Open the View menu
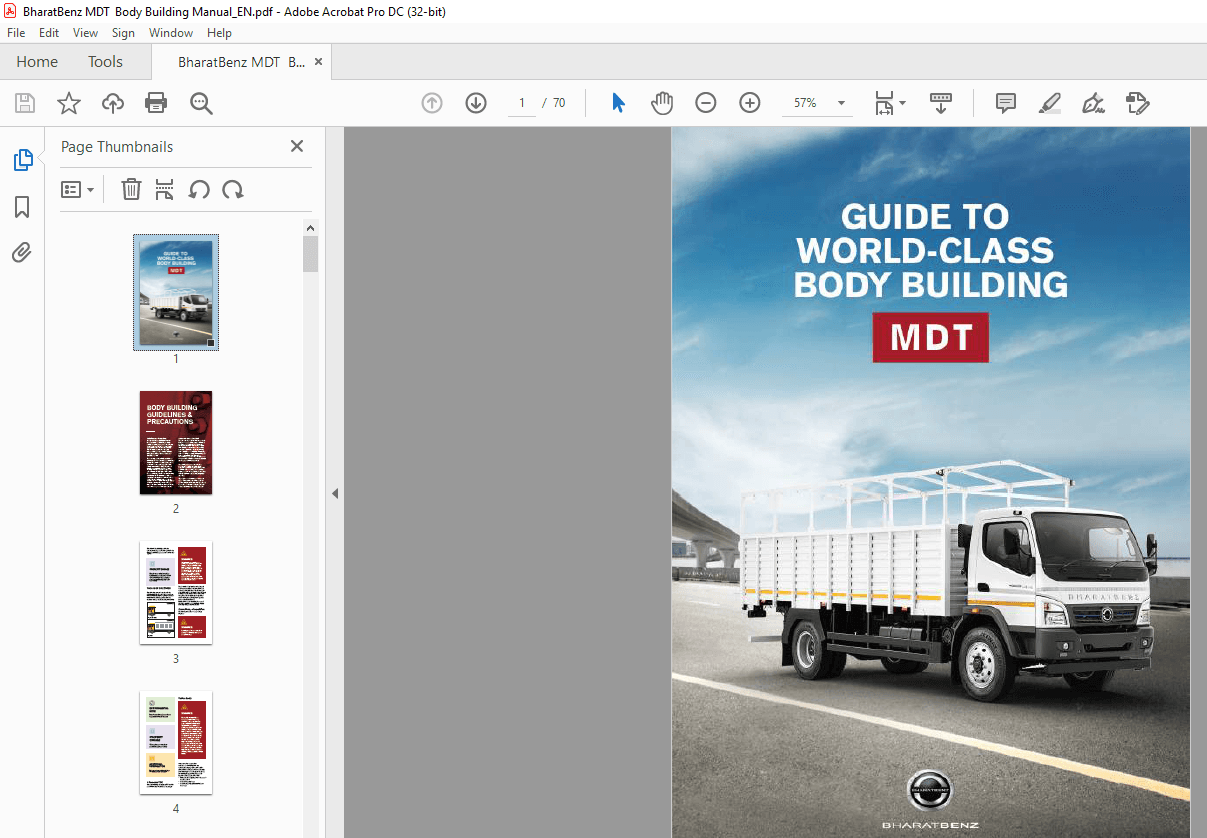1207x838 pixels. tap(85, 32)
